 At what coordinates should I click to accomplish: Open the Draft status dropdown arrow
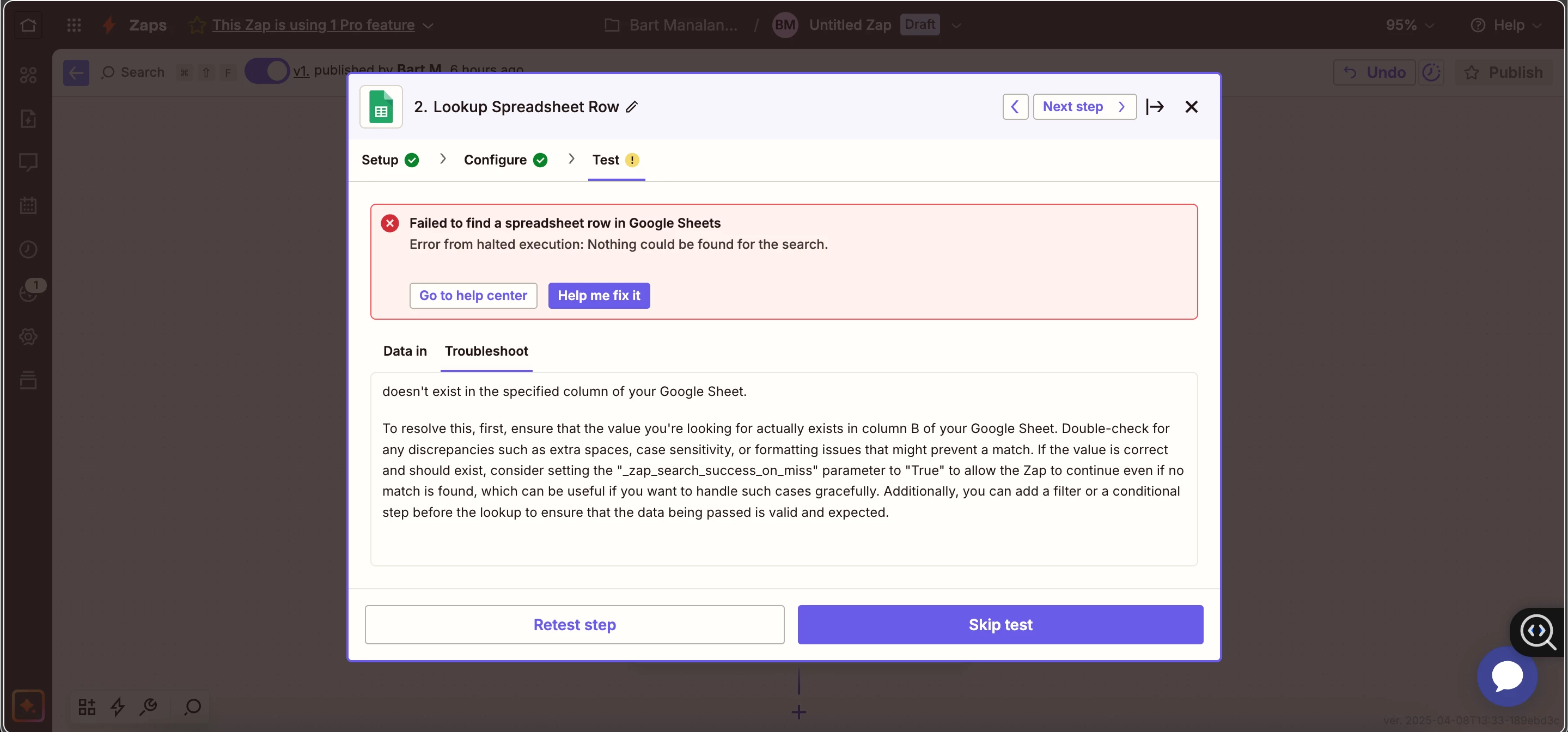[x=956, y=26]
